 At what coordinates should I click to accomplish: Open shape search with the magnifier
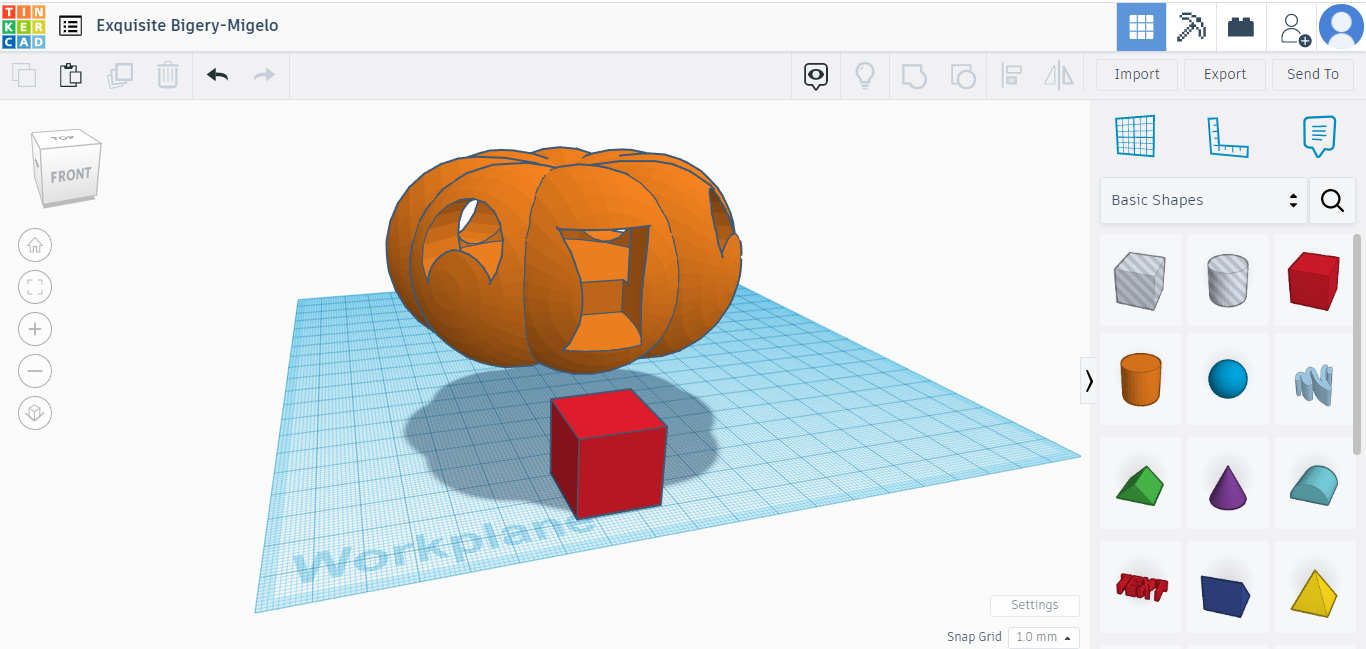pos(1332,200)
